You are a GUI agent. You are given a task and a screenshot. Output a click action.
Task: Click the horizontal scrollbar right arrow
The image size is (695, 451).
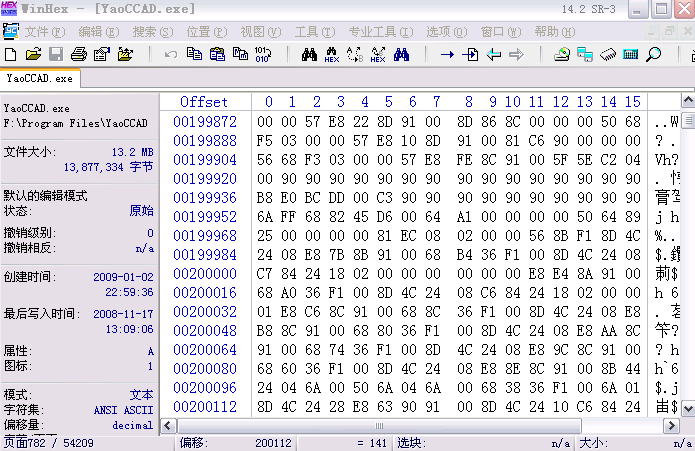[x=671, y=426]
